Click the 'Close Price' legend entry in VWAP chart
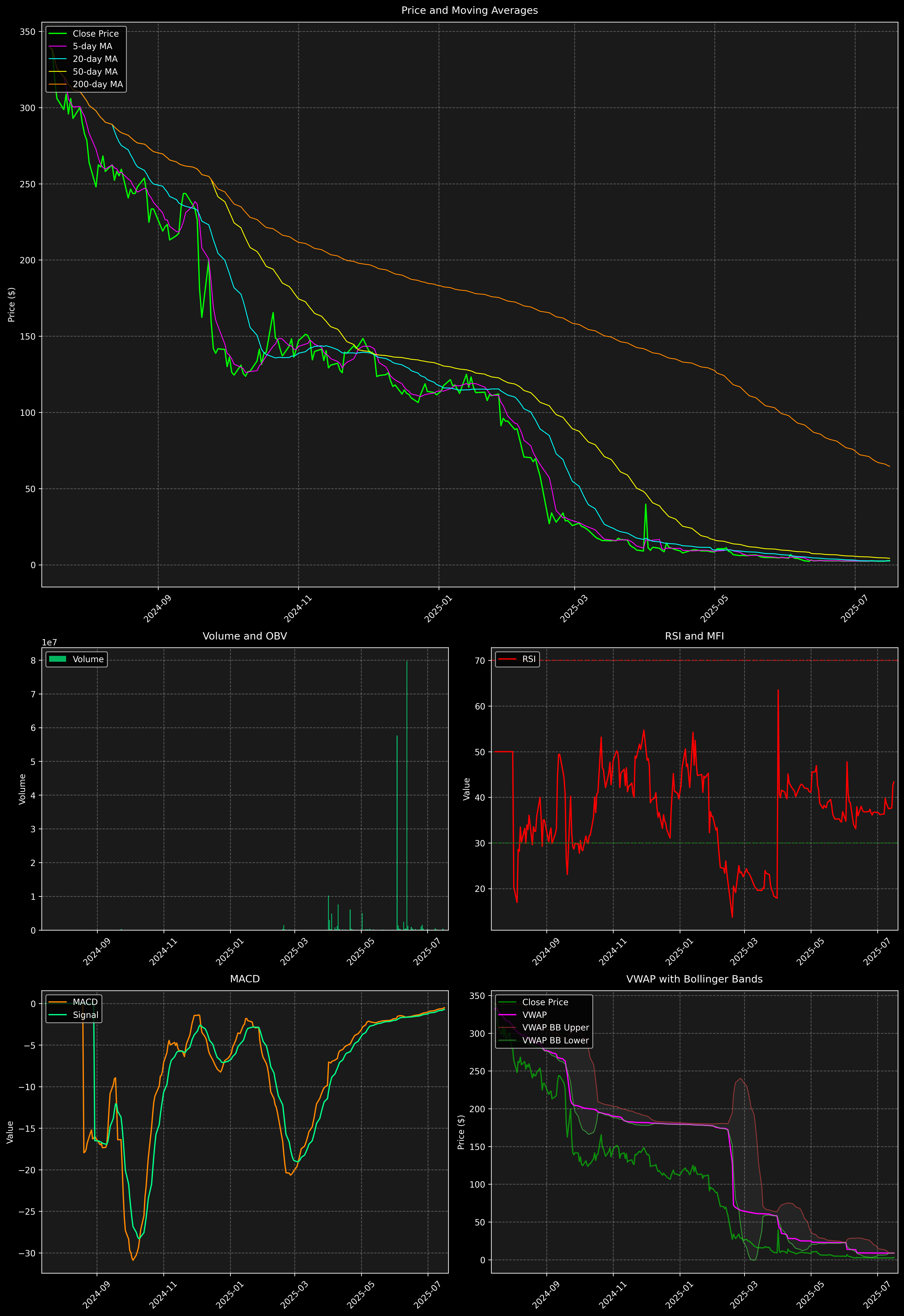This screenshot has width=904, height=1316. click(x=534, y=1002)
